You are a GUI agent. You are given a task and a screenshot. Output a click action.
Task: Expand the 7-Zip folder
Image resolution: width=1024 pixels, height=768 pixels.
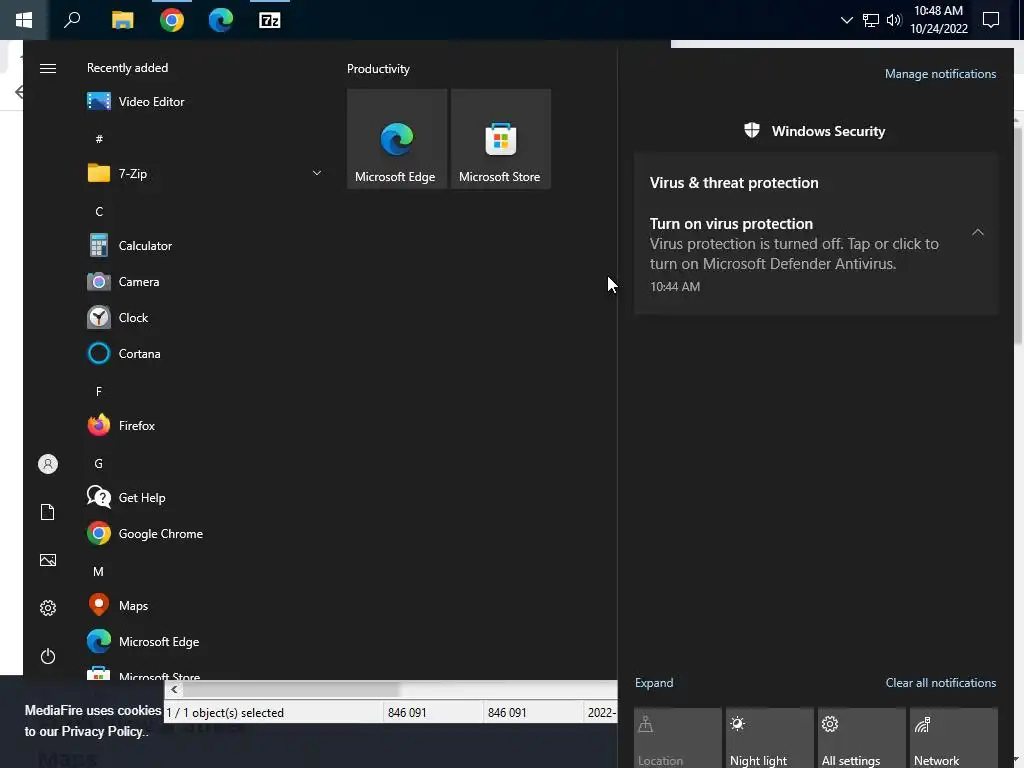click(x=206, y=173)
